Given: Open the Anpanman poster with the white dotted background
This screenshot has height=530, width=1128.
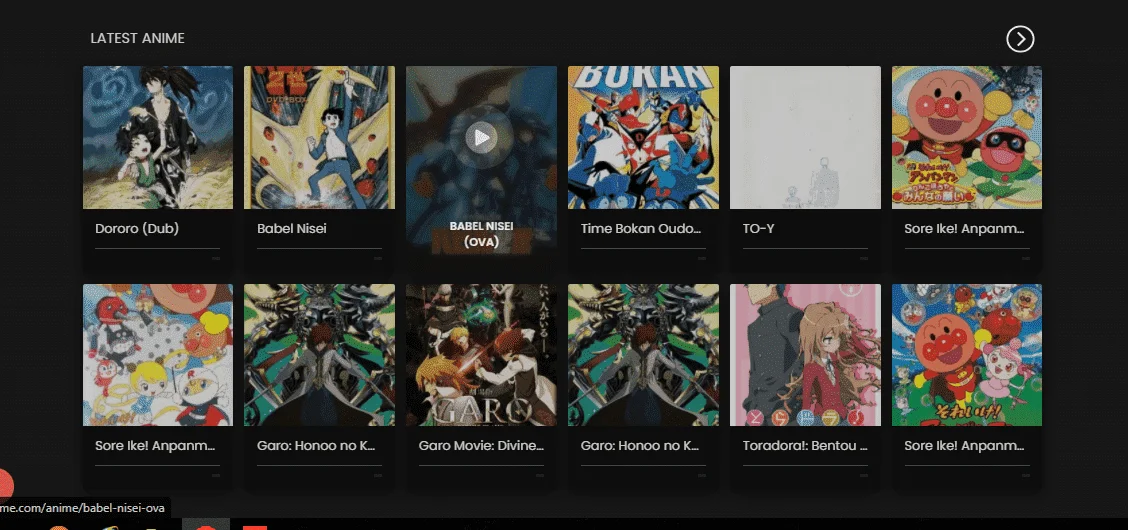Looking at the screenshot, I should click(158, 355).
